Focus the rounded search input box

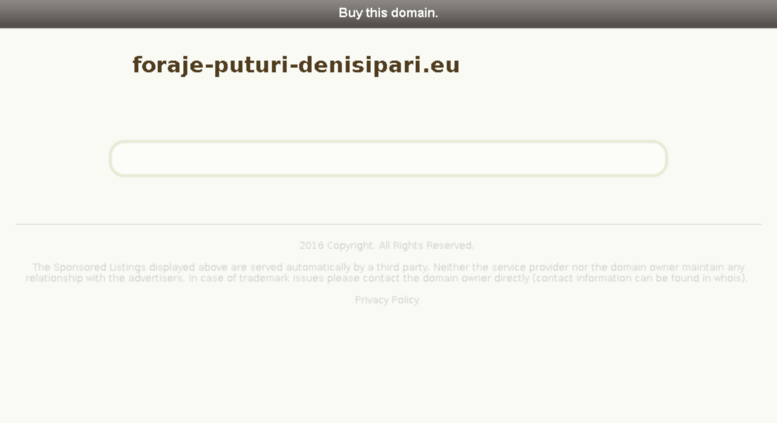[388, 159]
